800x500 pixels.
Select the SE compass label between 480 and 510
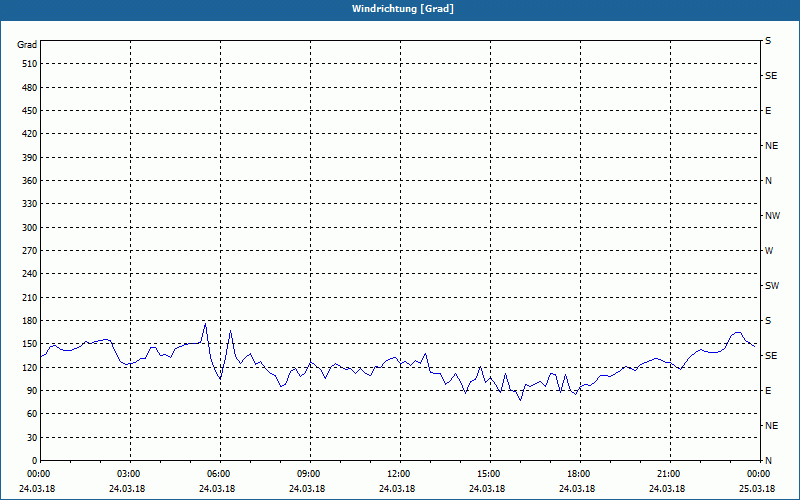coord(771,76)
